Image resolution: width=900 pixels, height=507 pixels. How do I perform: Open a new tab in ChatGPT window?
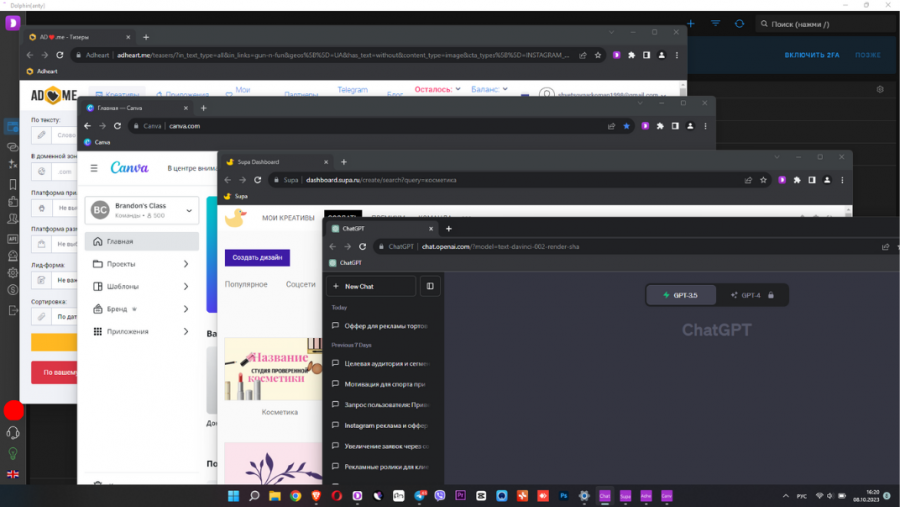(x=449, y=229)
